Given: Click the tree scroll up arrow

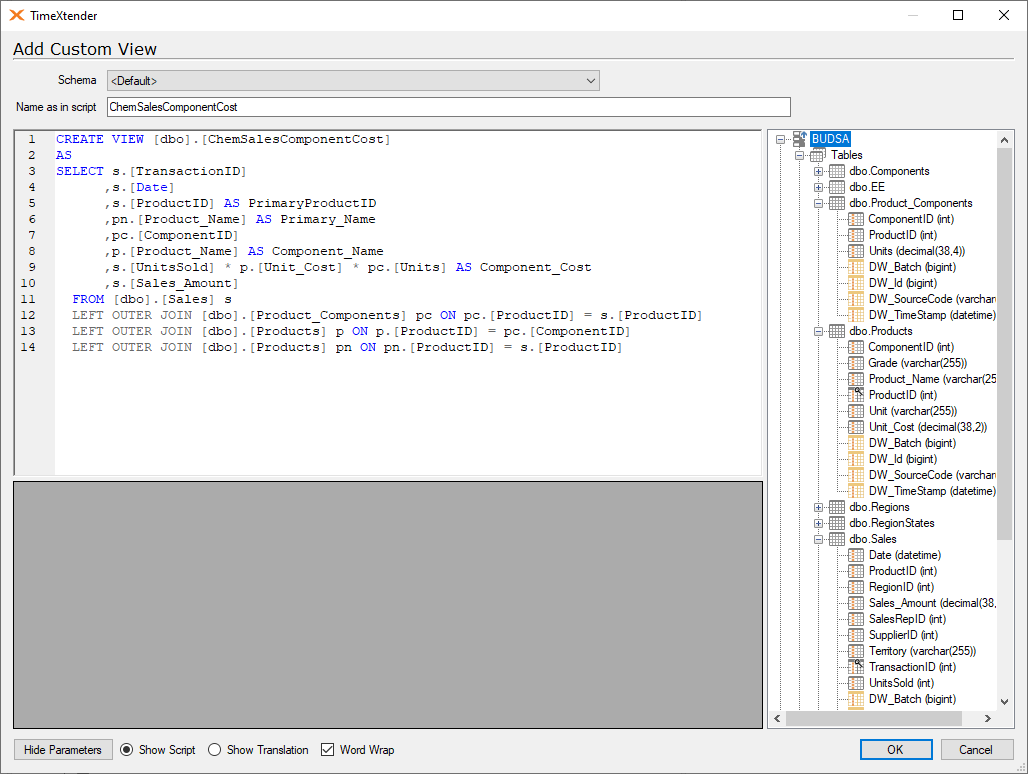Looking at the screenshot, I should coord(1004,140).
